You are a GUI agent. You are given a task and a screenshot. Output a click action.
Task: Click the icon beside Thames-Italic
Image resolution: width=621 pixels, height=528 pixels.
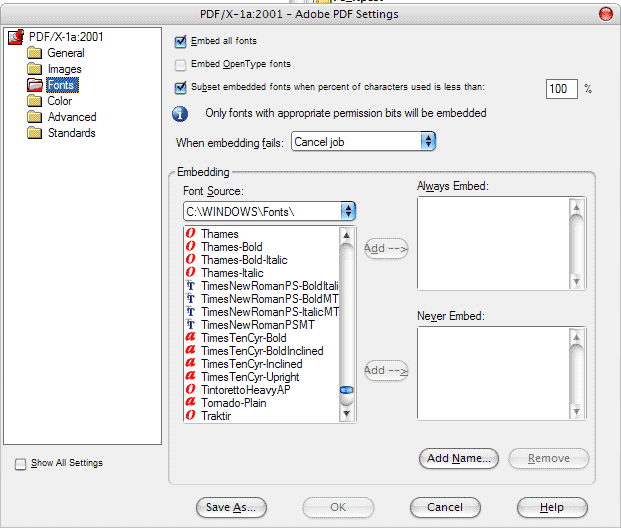pyautogui.click(x=190, y=273)
